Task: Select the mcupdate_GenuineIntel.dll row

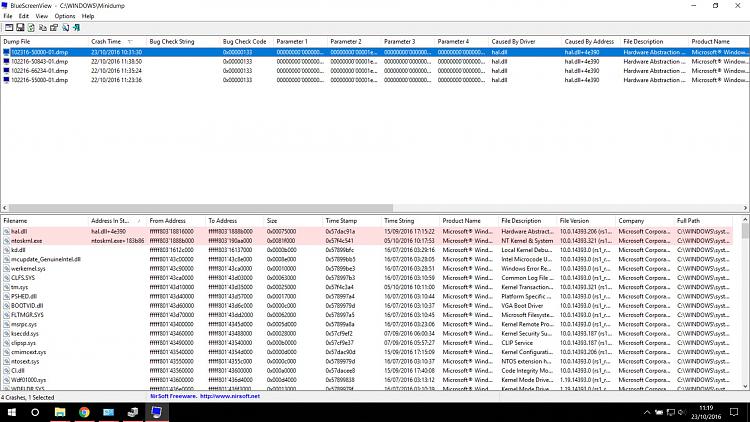Action: click(x=366, y=259)
